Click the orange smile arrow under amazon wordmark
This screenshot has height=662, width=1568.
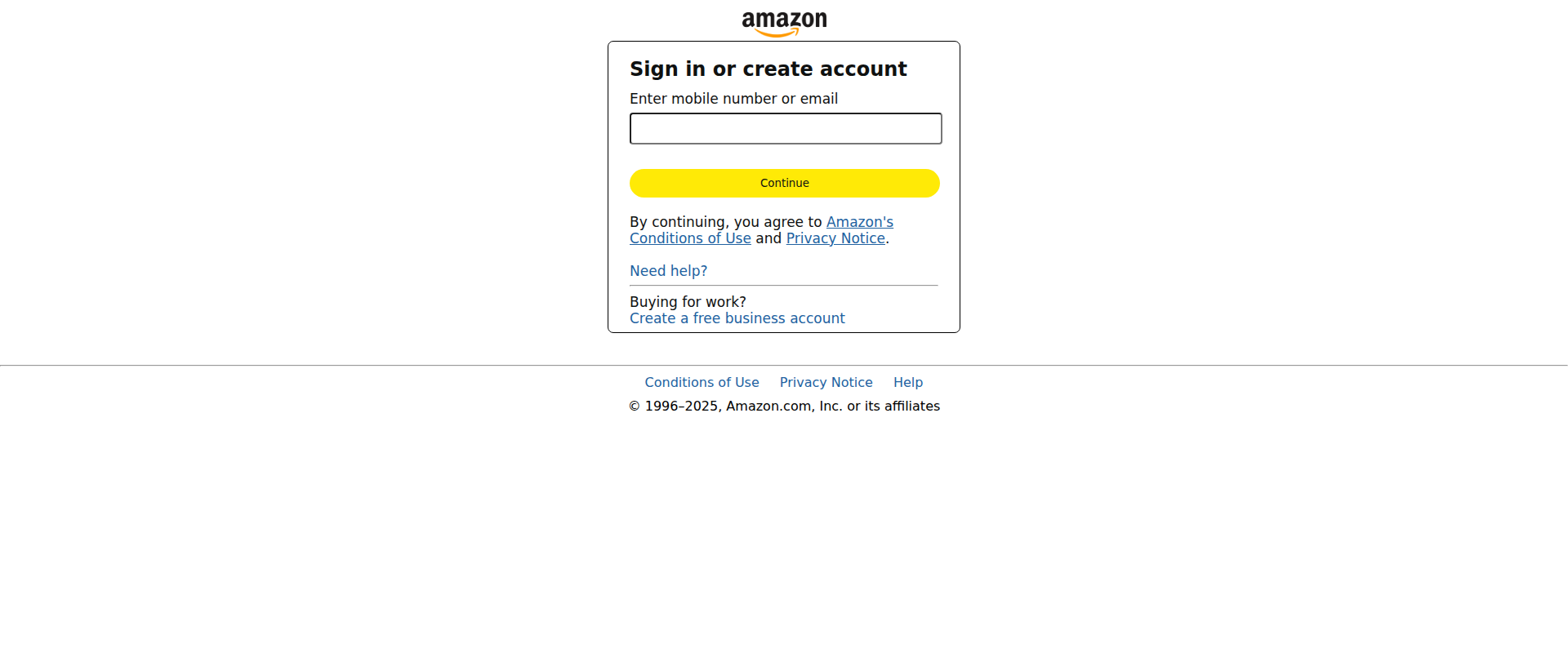pyautogui.click(x=776, y=33)
